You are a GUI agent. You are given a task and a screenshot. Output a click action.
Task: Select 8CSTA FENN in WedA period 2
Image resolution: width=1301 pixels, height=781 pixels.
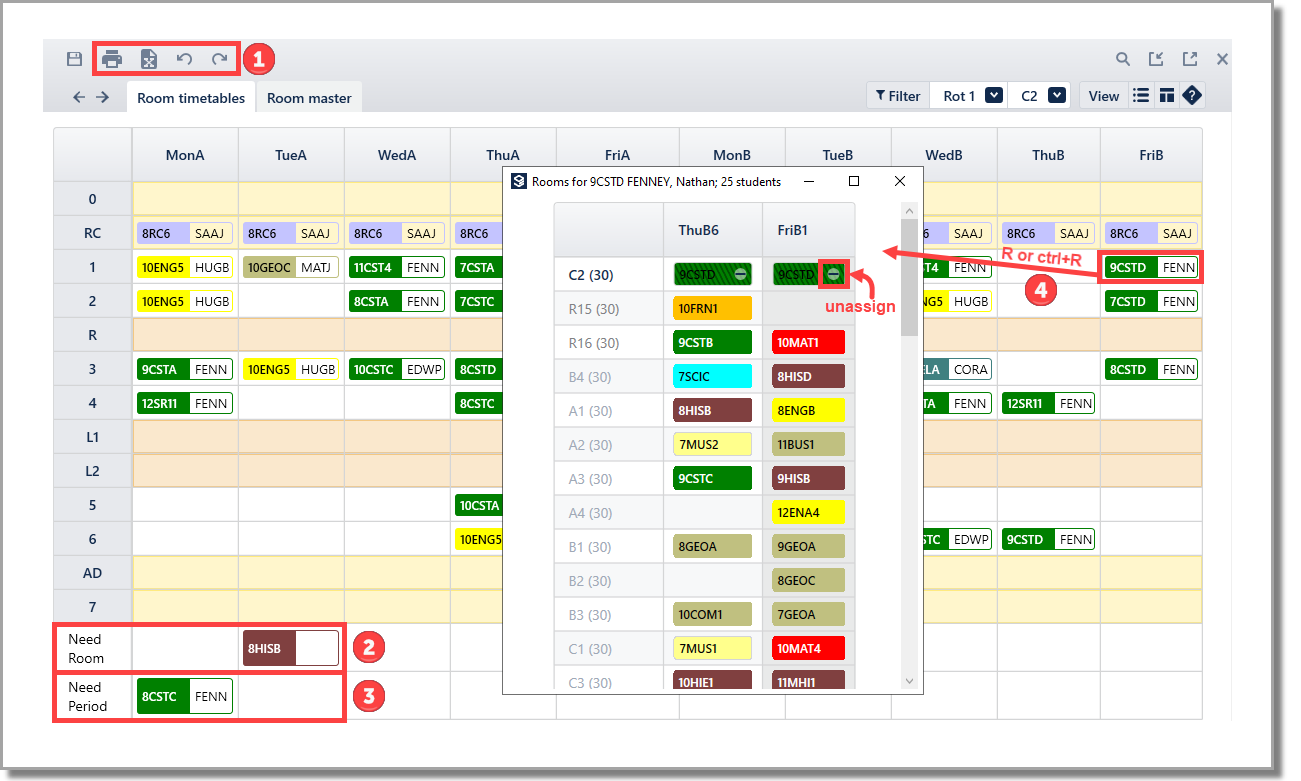397,301
